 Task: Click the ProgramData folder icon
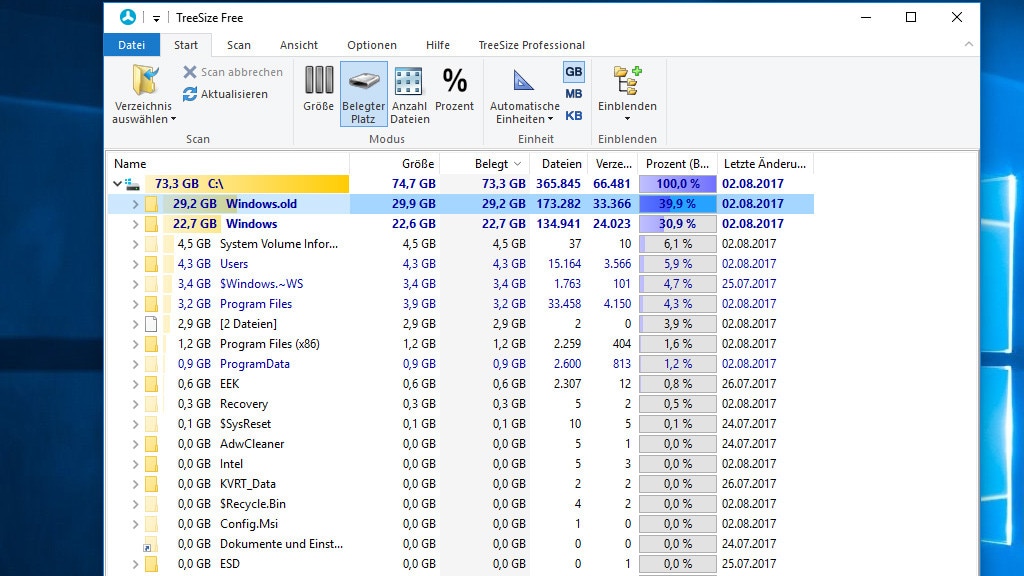151,364
